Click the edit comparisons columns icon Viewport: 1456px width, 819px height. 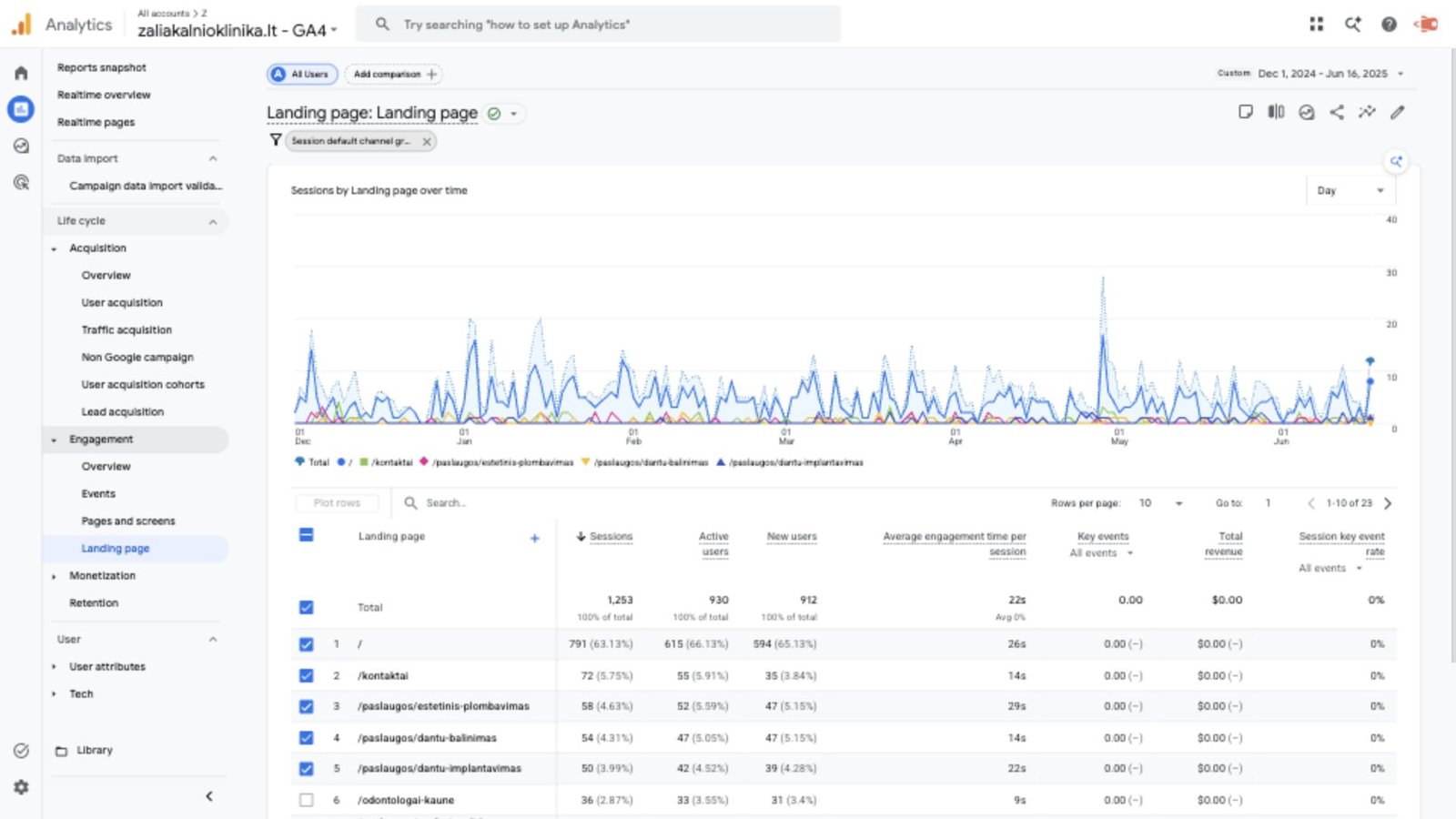1276,112
